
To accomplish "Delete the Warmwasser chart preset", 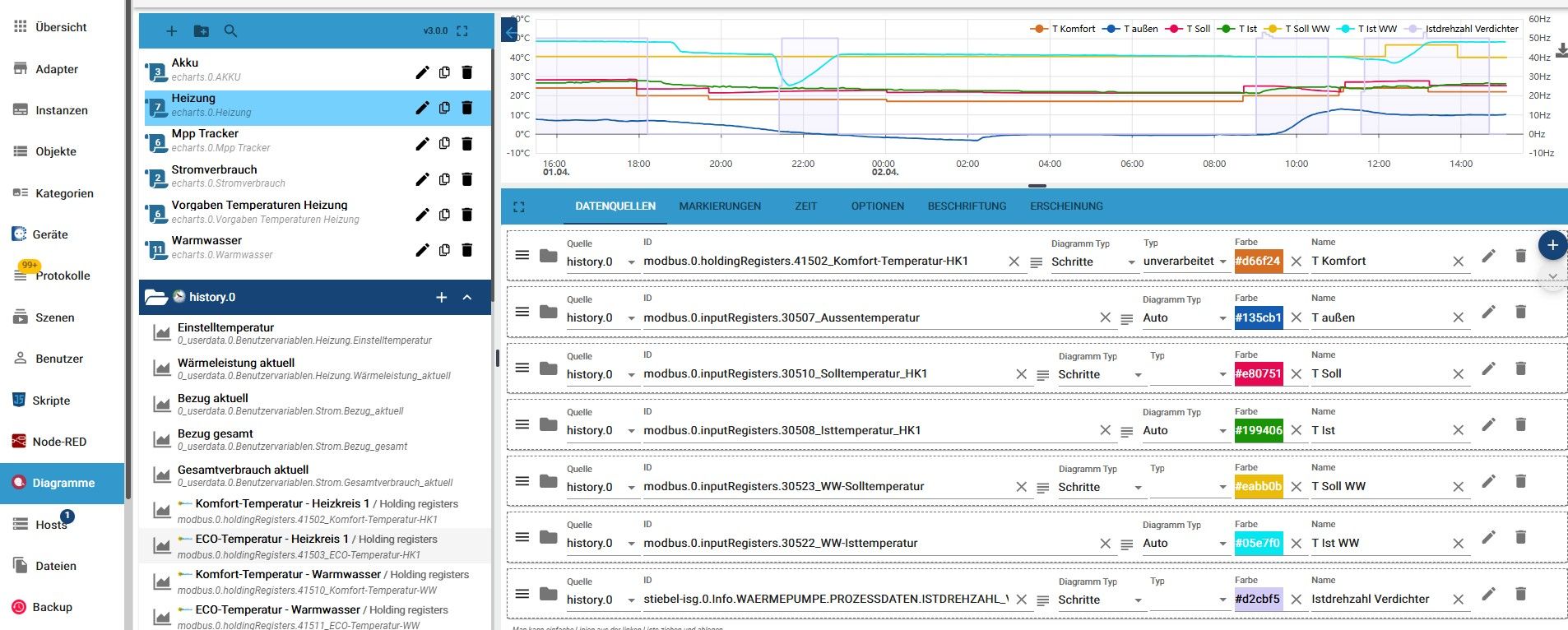I will click(x=466, y=250).
